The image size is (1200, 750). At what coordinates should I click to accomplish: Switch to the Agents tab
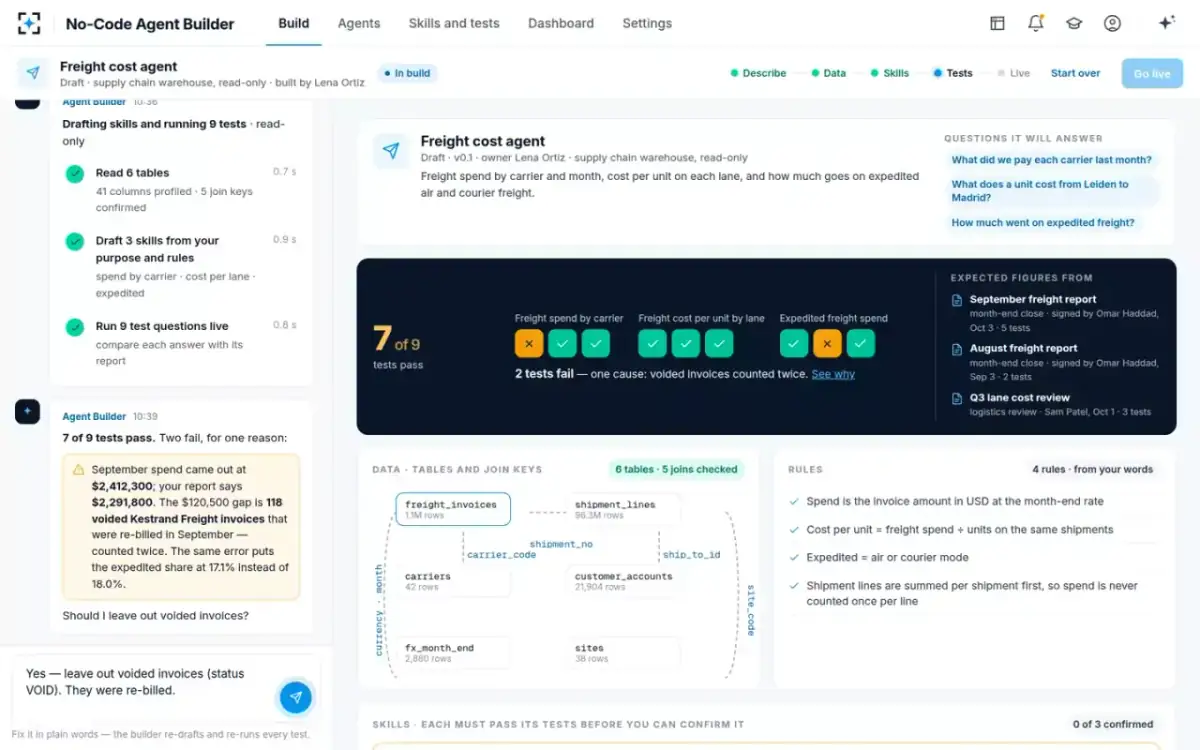click(359, 23)
